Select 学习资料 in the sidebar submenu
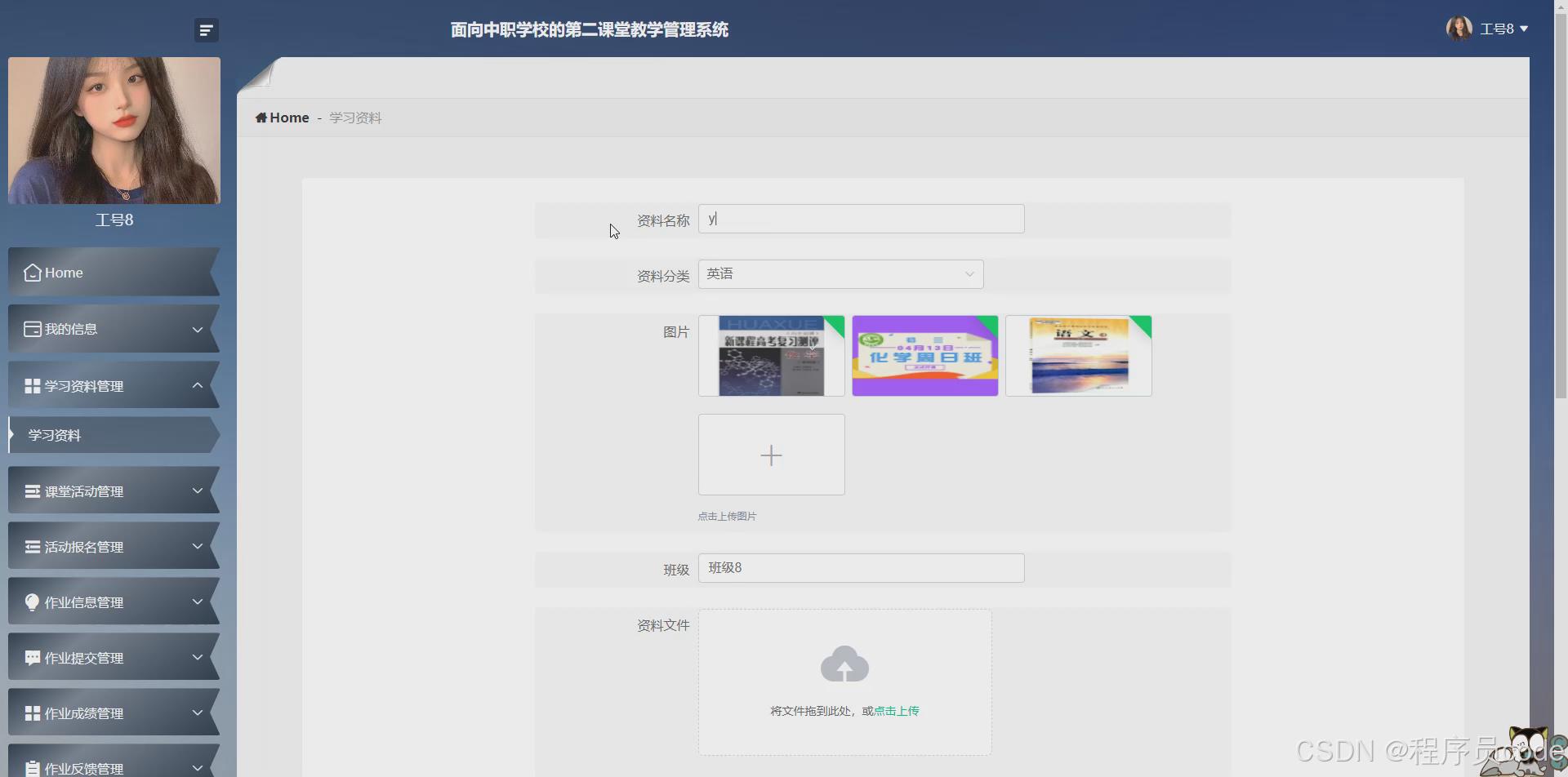The height and width of the screenshot is (777, 1568). (55, 434)
